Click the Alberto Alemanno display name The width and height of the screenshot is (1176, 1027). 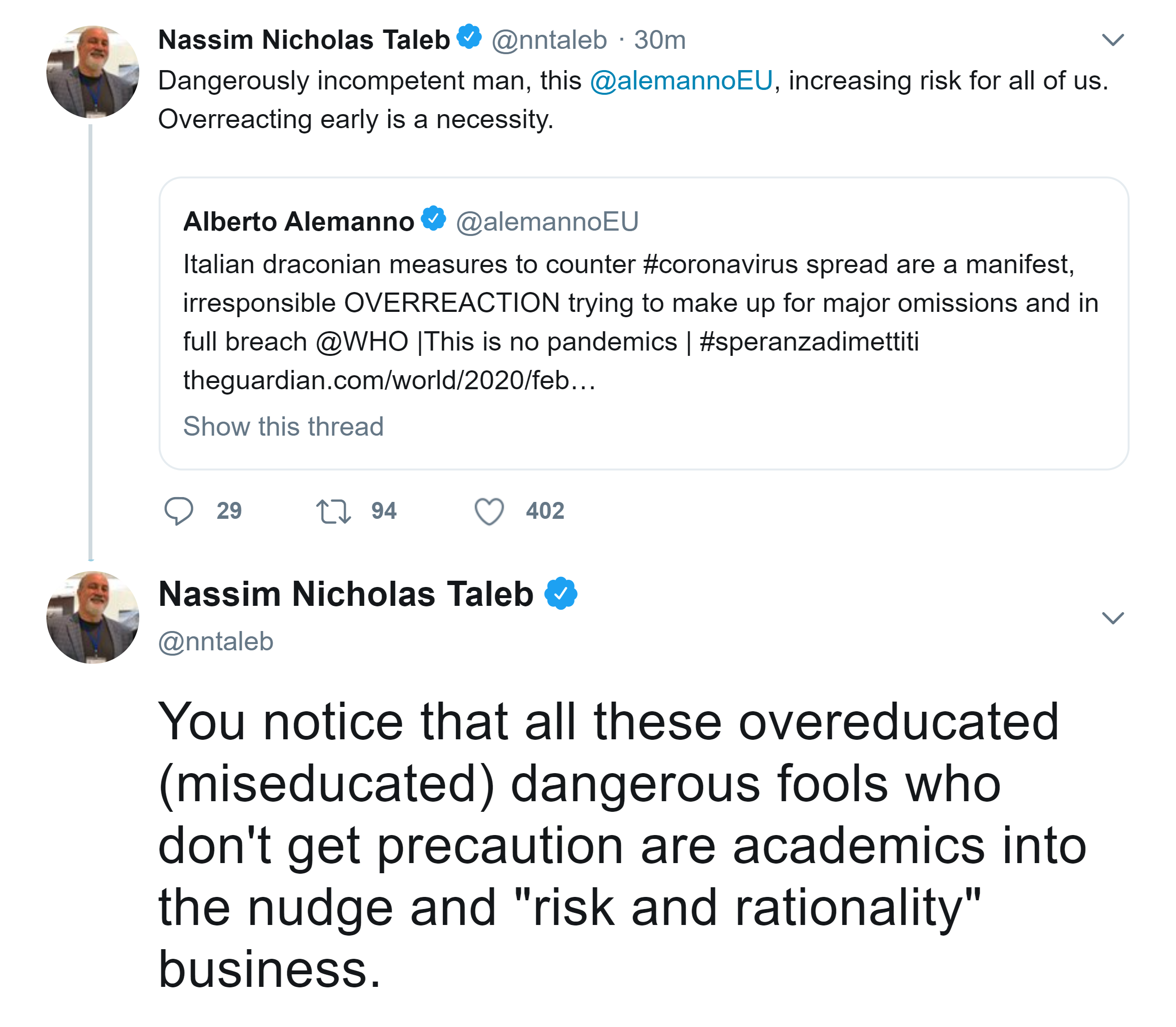click(298, 222)
